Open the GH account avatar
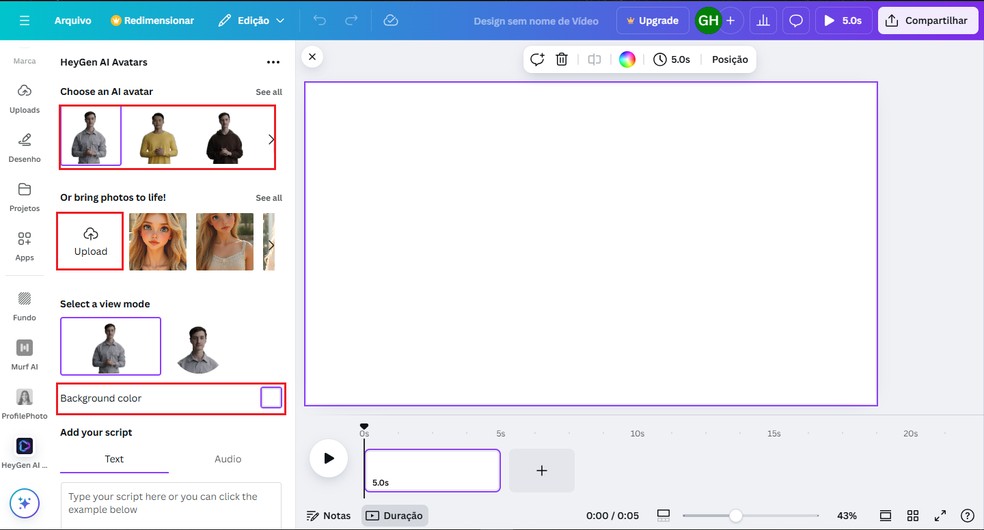984x530 pixels. point(708,21)
